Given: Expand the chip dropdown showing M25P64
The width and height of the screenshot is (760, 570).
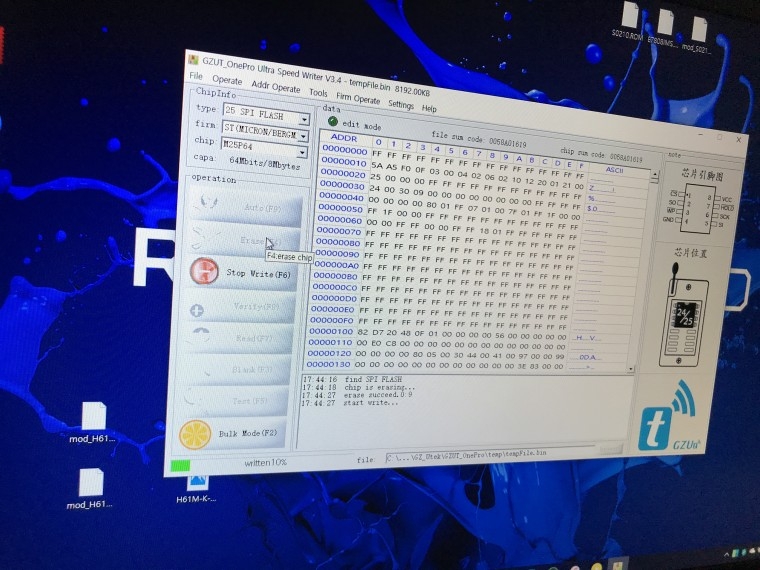Looking at the screenshot, I should [x=302, y=153].
